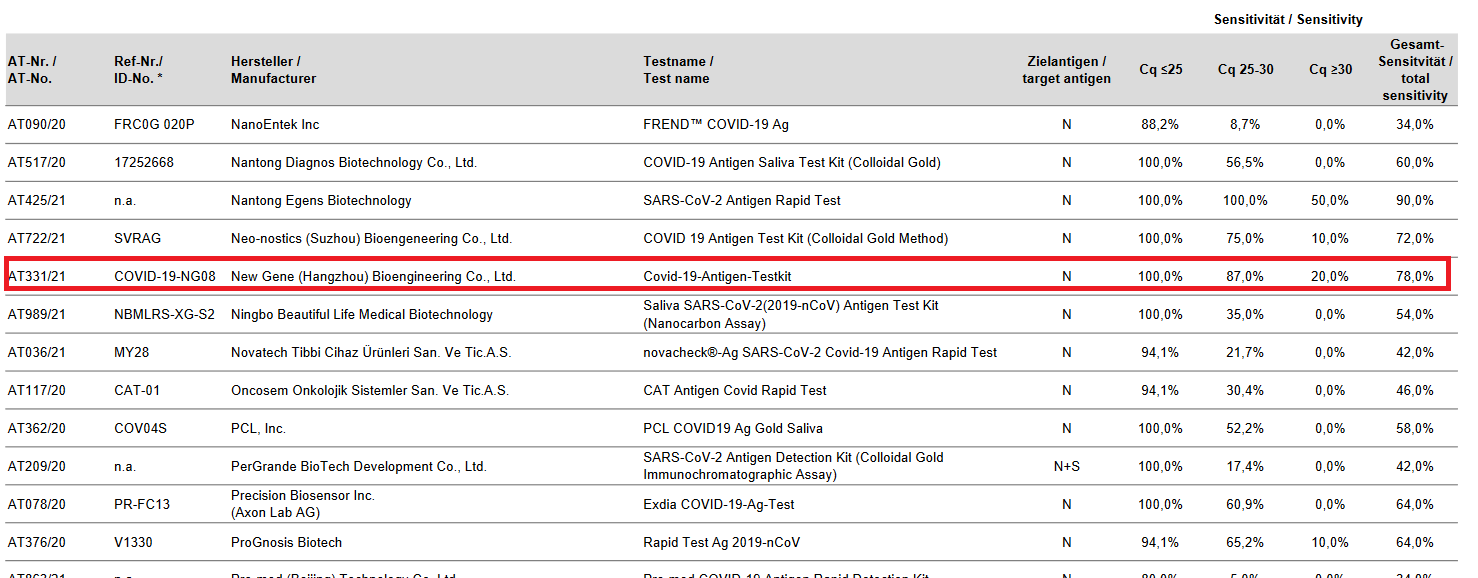
Task: Select Neo-nostics (Suzhou) Bioengeneering Co., Ltd.
Action: [371, 239]
